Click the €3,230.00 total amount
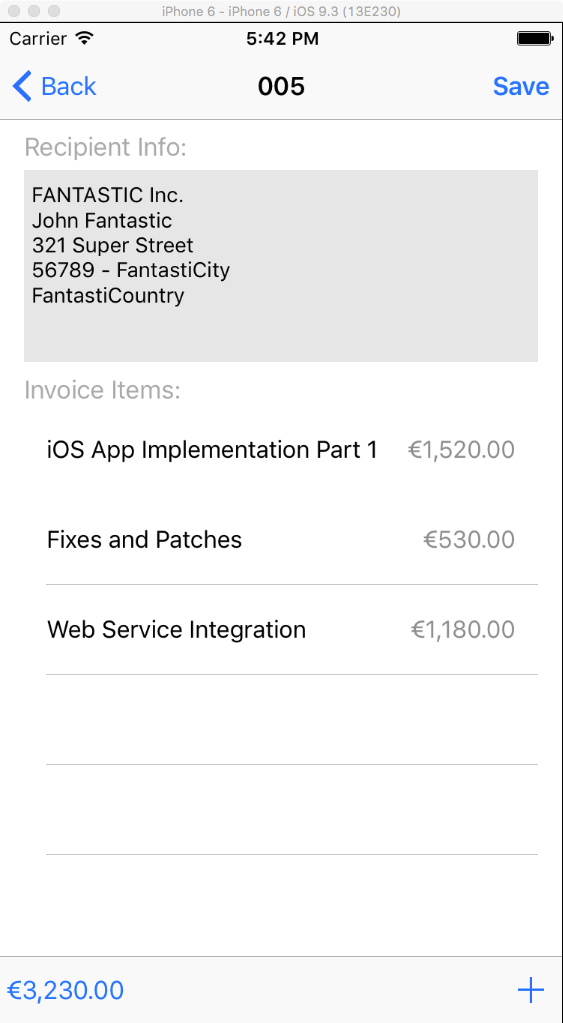 (x=65, y=990)
